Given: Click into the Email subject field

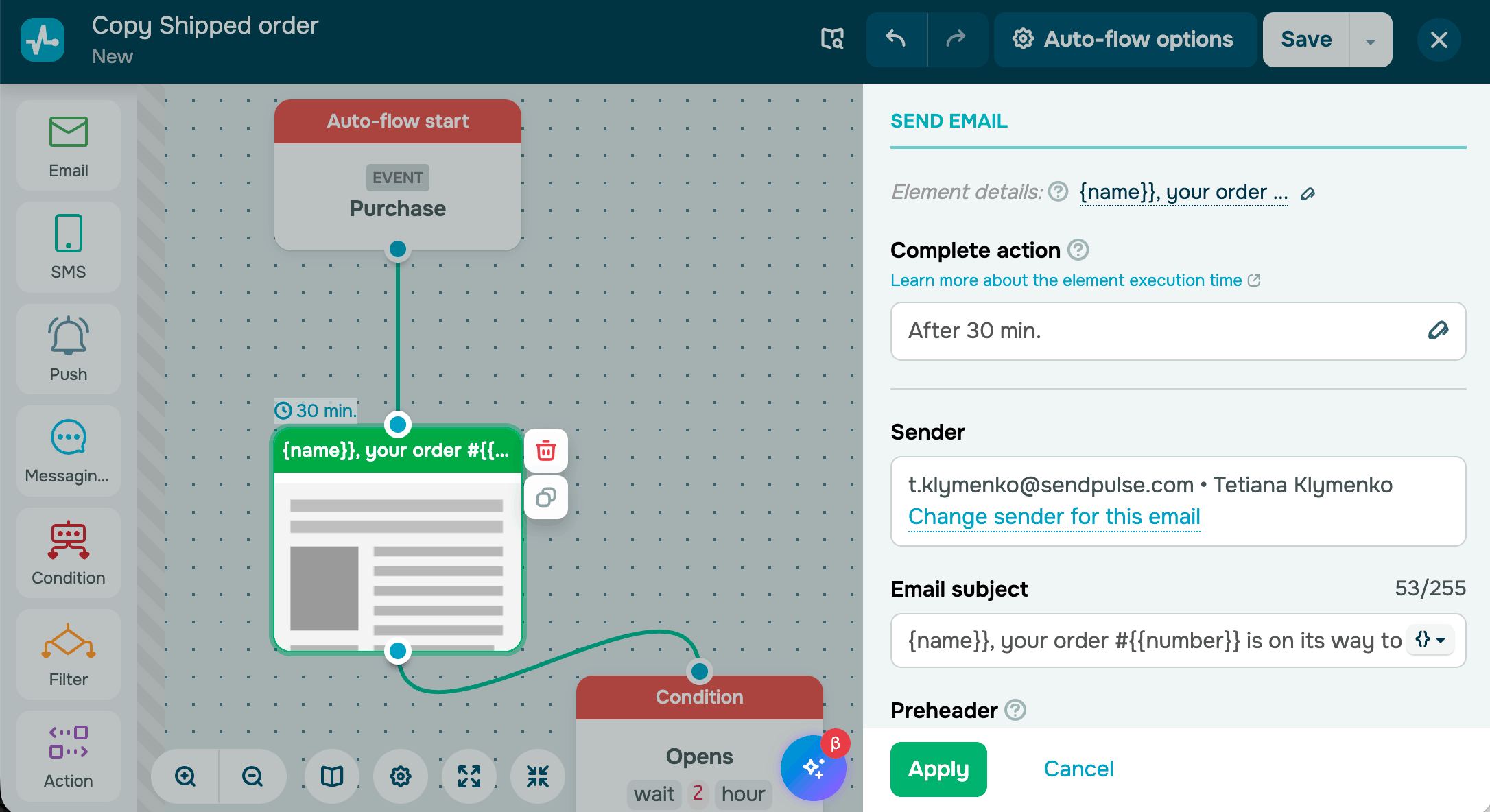Looking at the screenshot, I should tap(1152, 641).
